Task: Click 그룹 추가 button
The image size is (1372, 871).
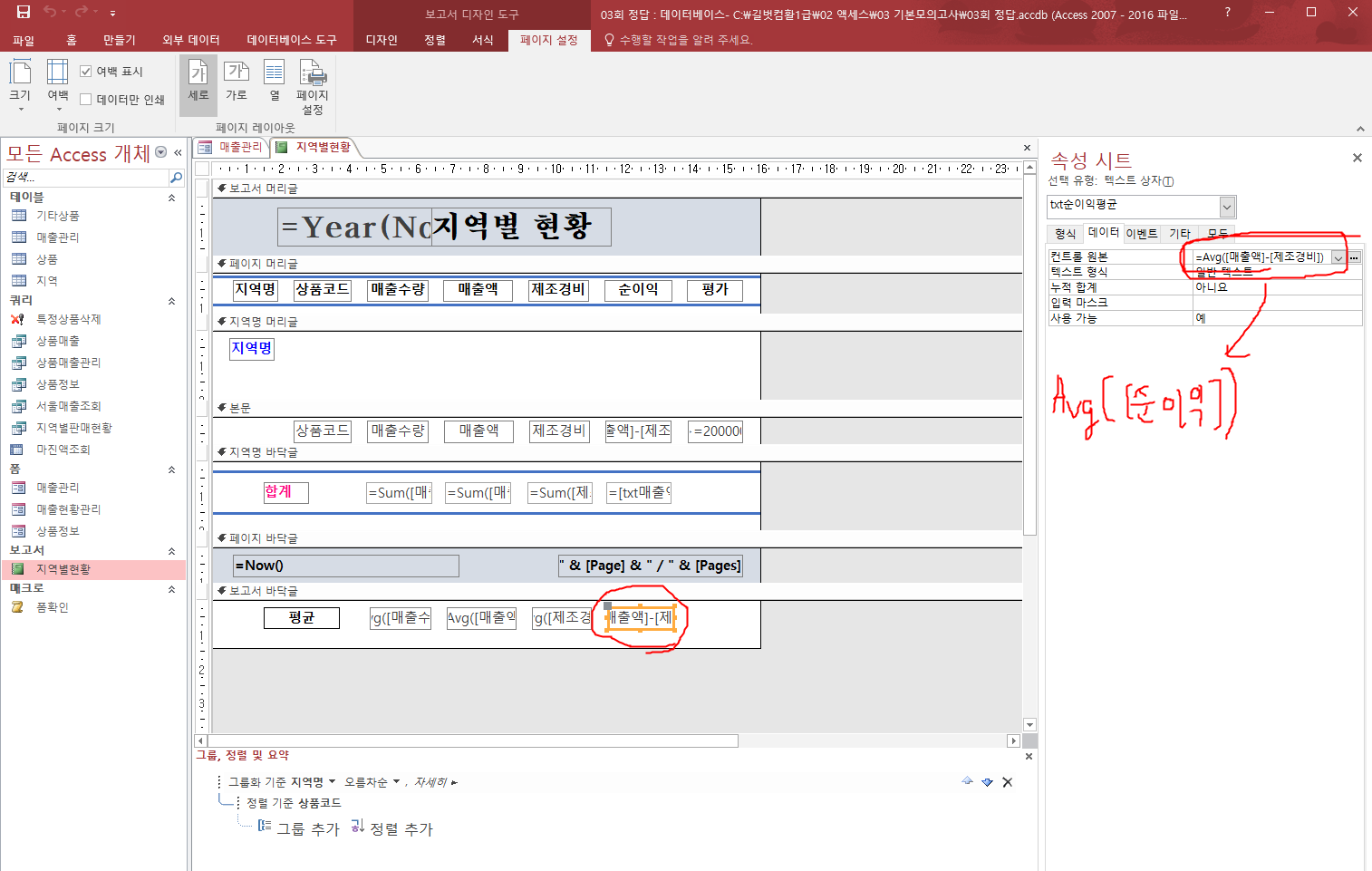Action: pos(299,828)
